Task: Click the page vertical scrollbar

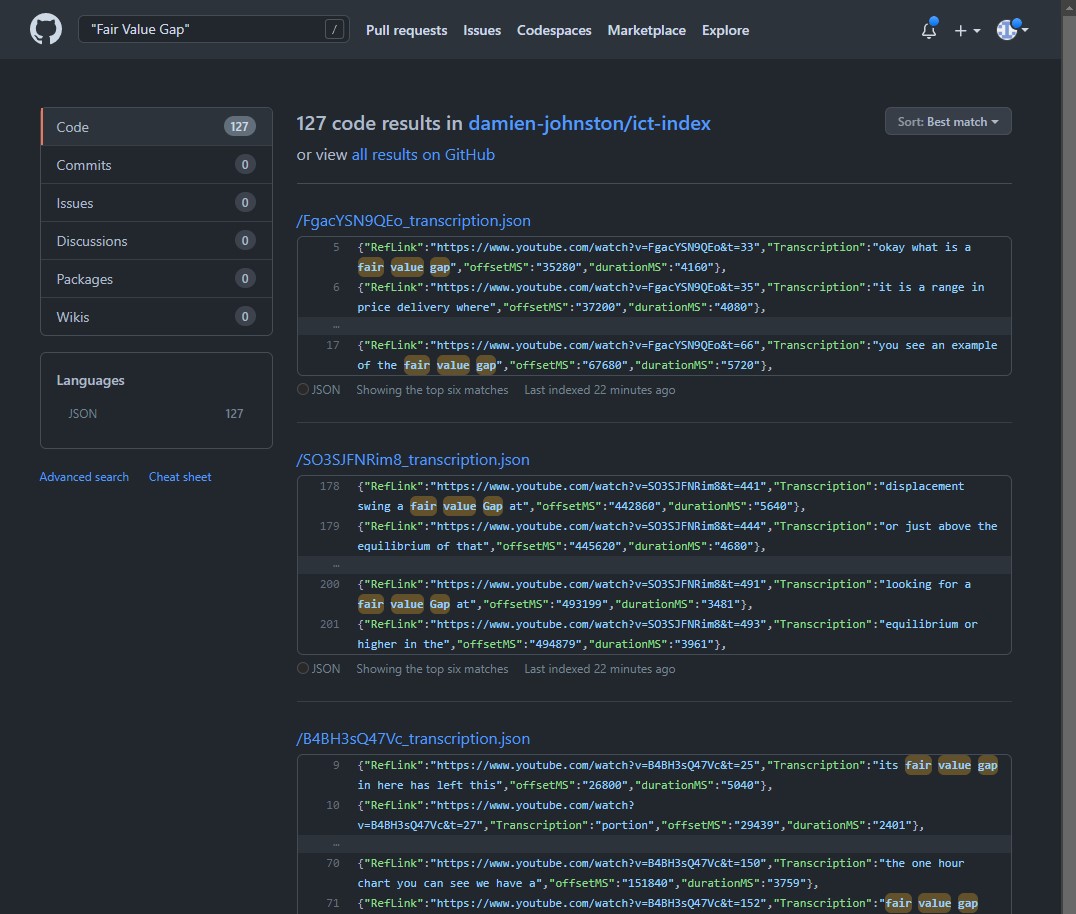Action: click(1068, 457)
